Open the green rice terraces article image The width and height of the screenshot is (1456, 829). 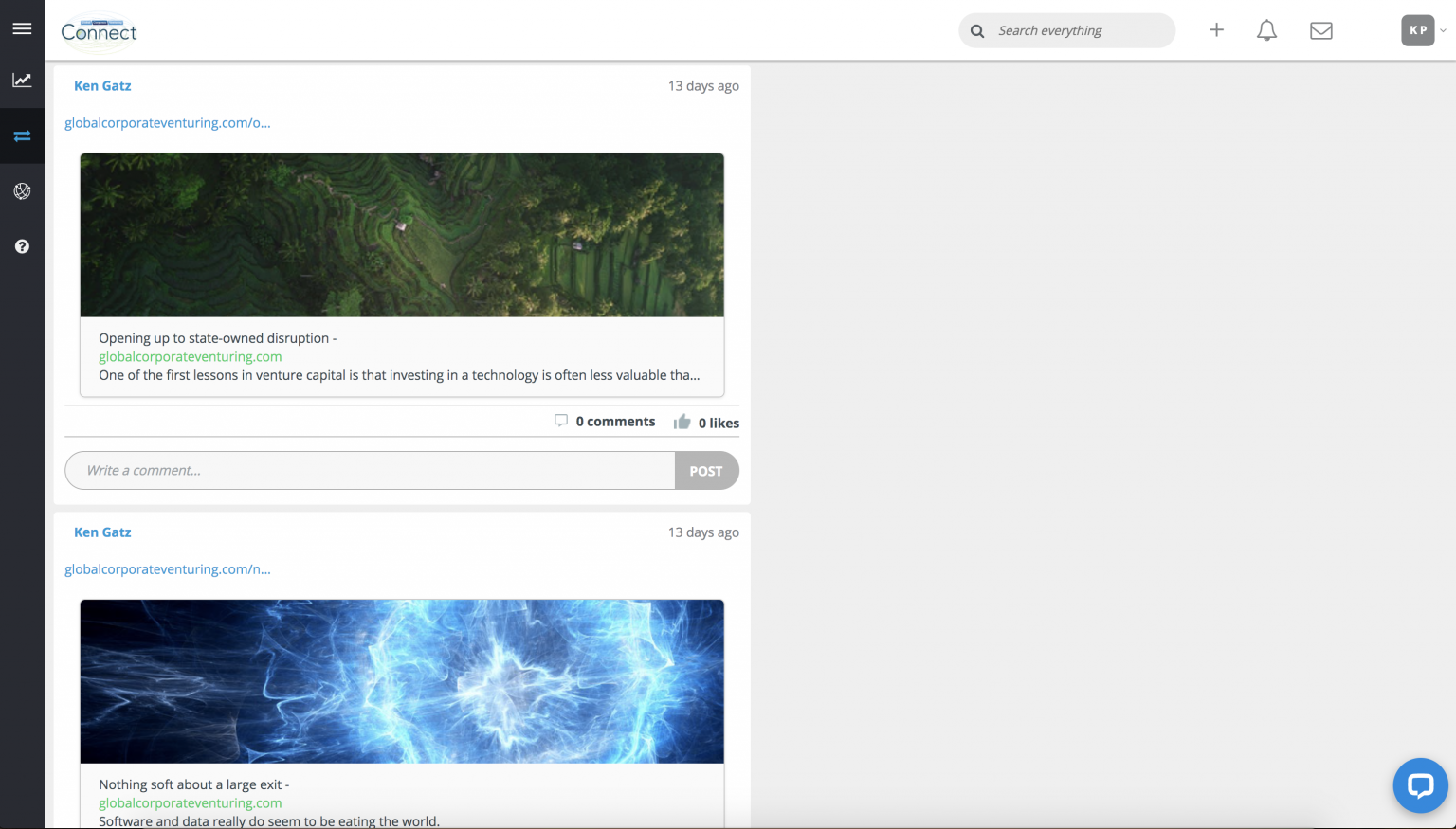click(402, 235)
